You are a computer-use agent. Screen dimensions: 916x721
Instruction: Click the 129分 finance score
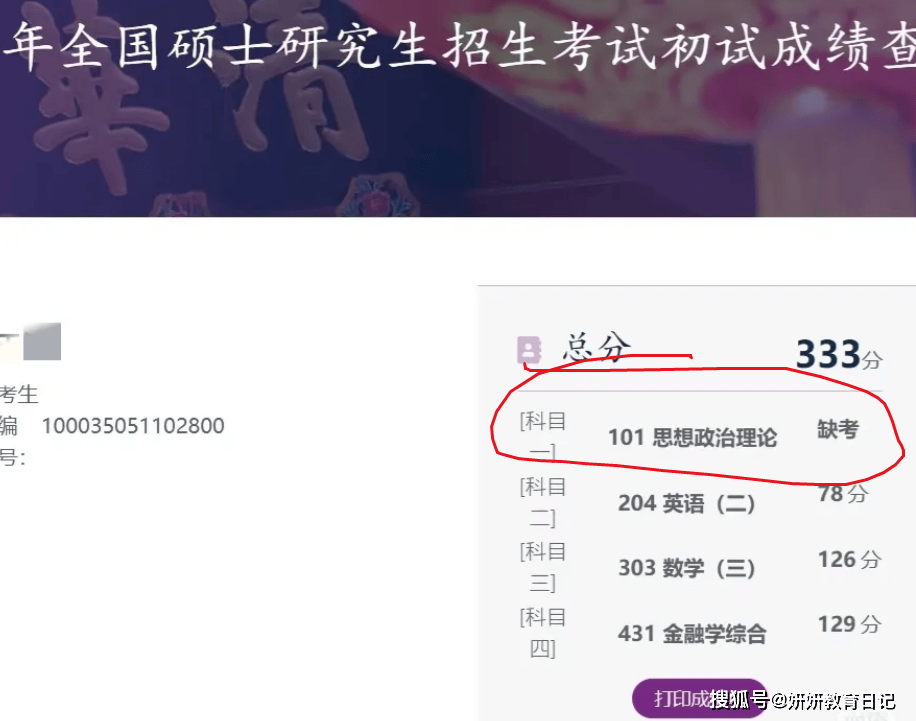pyautogui.click(x=849, y=624)
